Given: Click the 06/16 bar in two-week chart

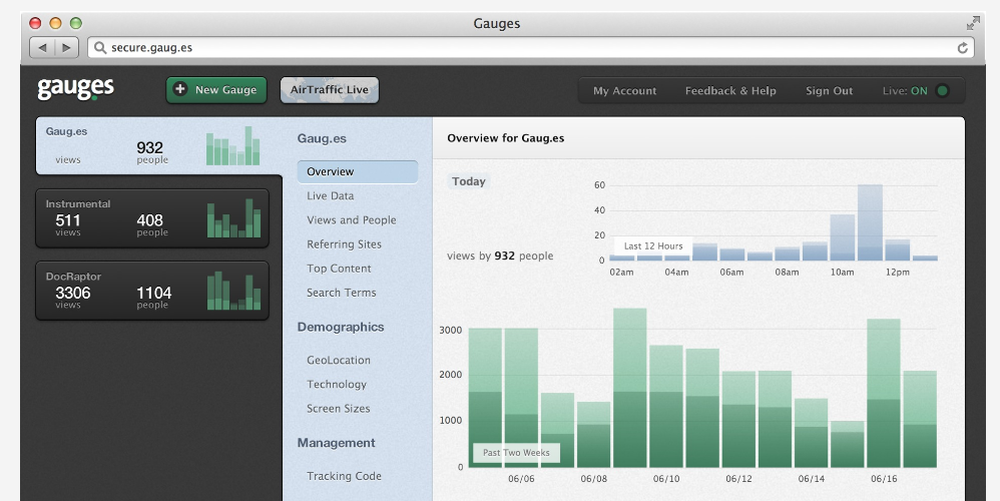Looking at the screenshot, I should 883,393.
